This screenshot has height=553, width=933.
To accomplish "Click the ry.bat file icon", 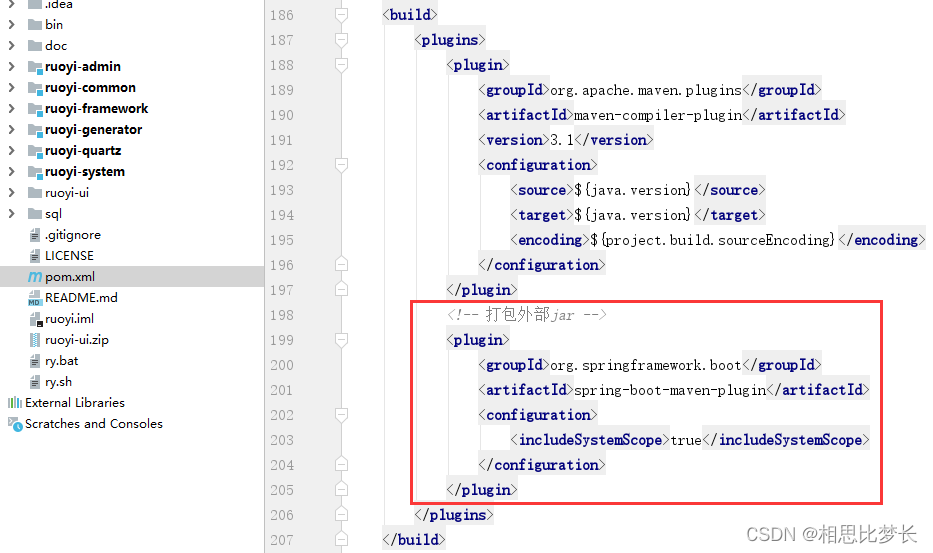I will click(35, 361).
